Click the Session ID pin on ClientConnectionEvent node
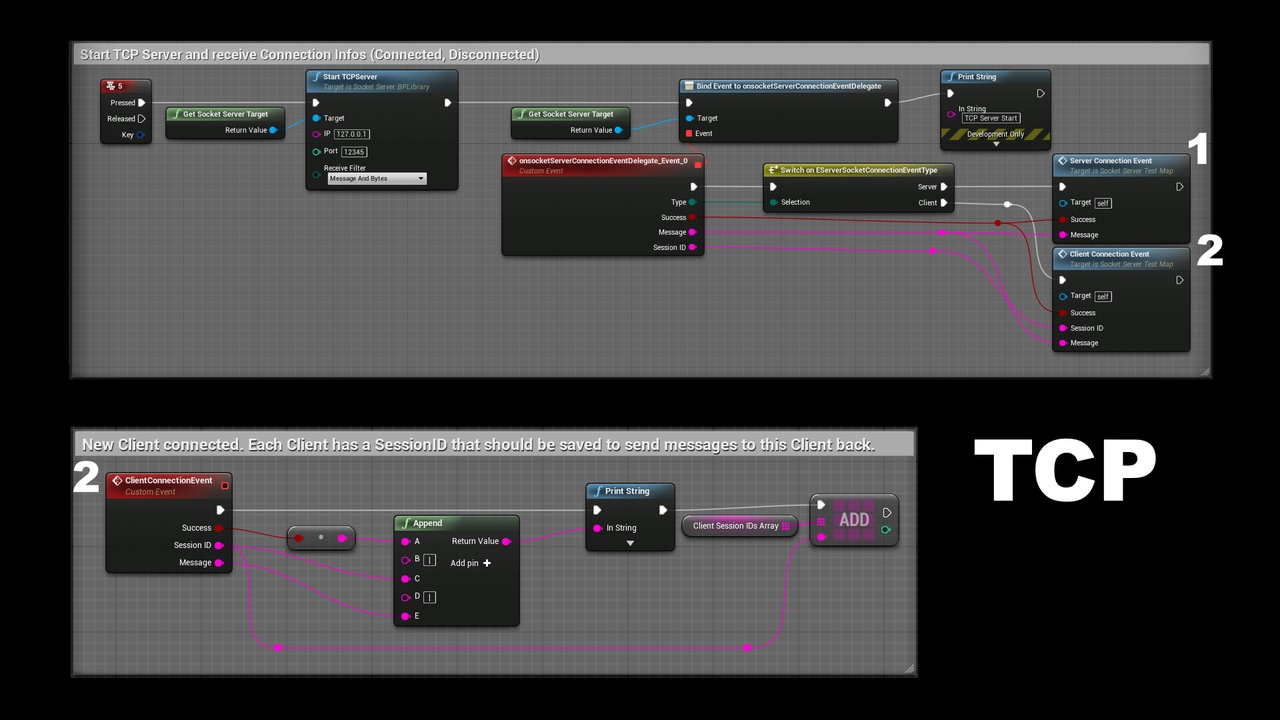Screen dimensions: 1280x720 (x=219, y=545)
